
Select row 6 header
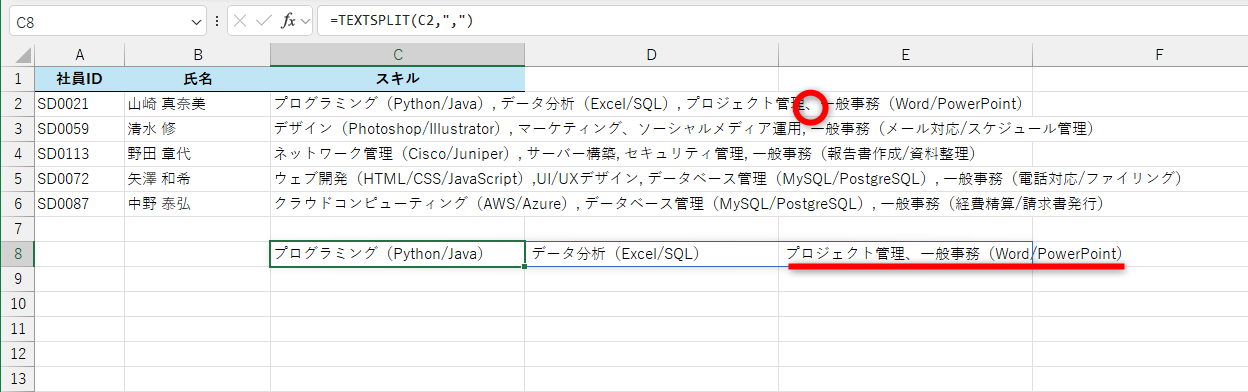pos(17,204)
